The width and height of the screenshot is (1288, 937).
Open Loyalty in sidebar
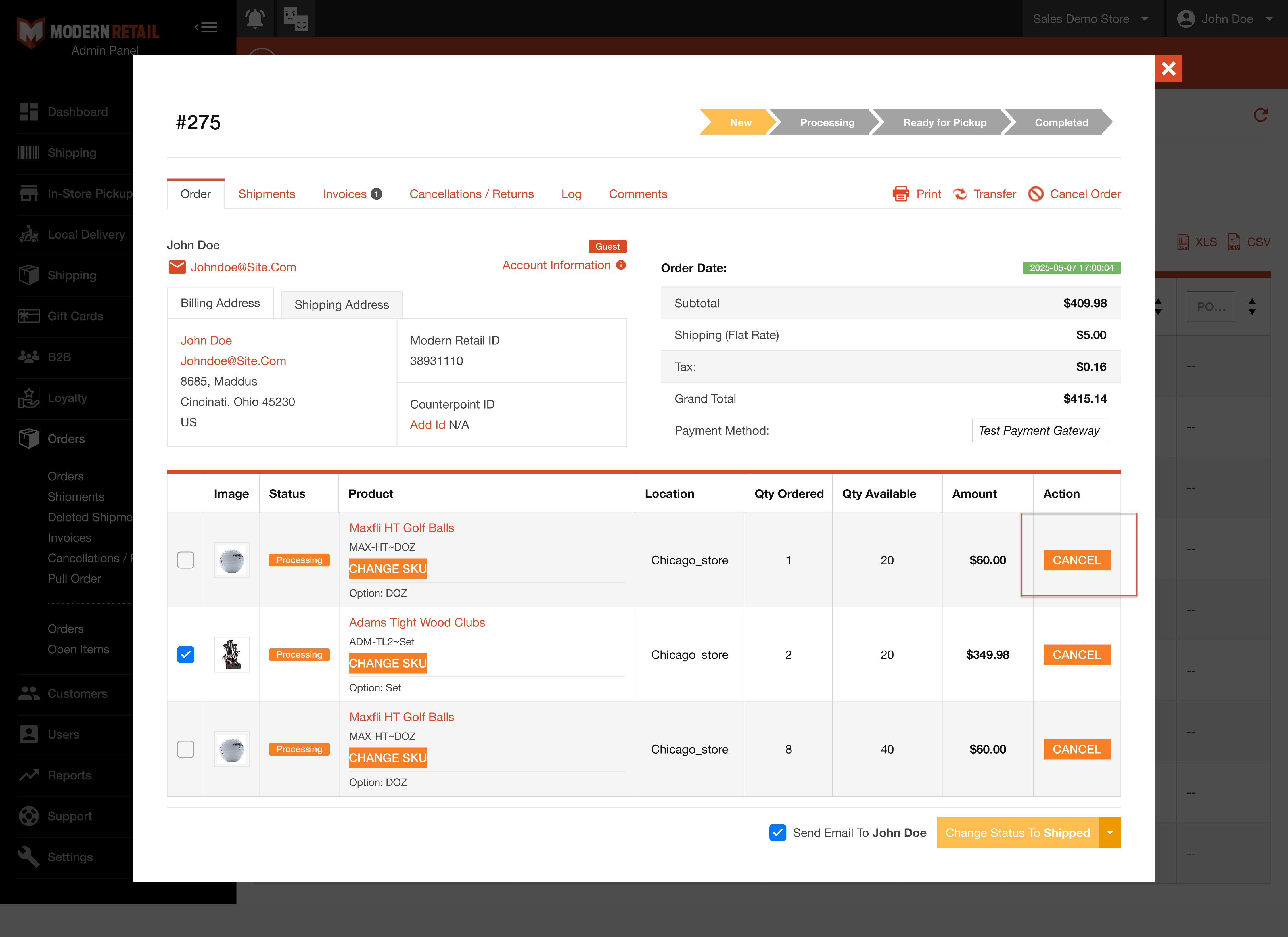click(x=53, y=398)
